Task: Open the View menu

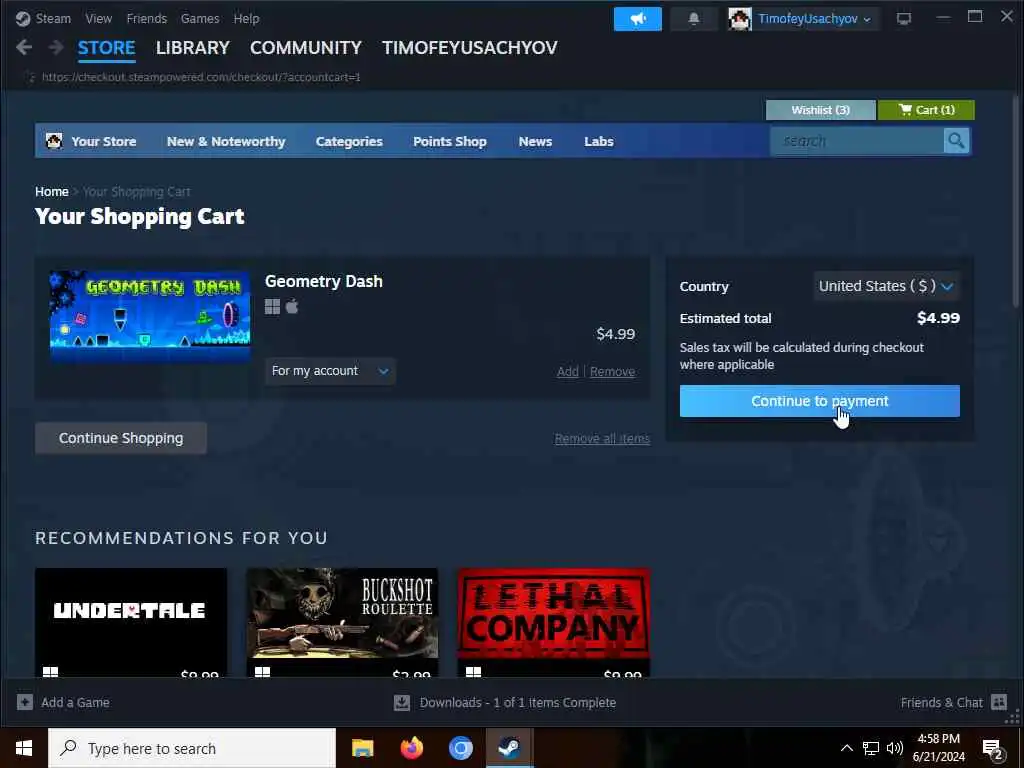Action: pos(99,18)
